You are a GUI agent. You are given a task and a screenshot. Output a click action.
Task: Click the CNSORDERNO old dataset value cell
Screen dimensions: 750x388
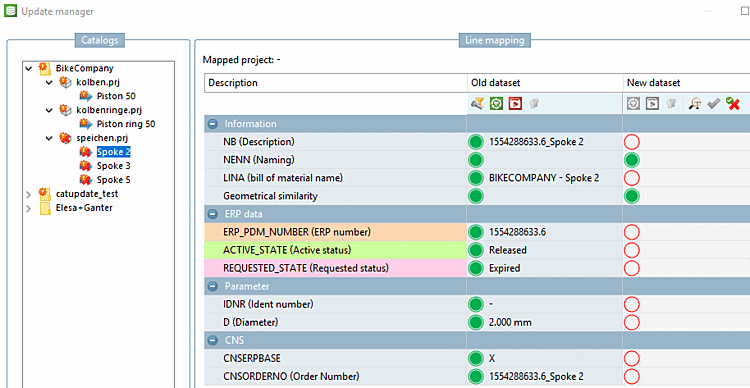pos(544,377)
